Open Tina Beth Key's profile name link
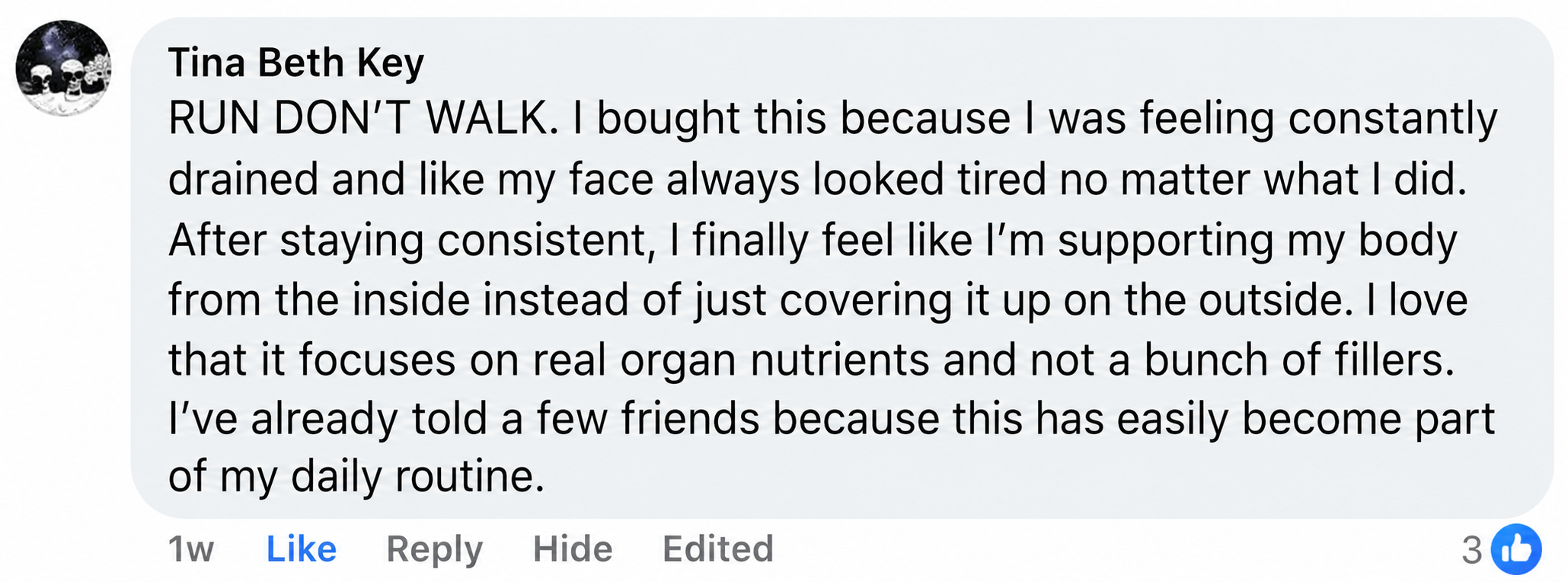Image resolution: width=1568 pixels, height=582 pixels. click(295, 62)
